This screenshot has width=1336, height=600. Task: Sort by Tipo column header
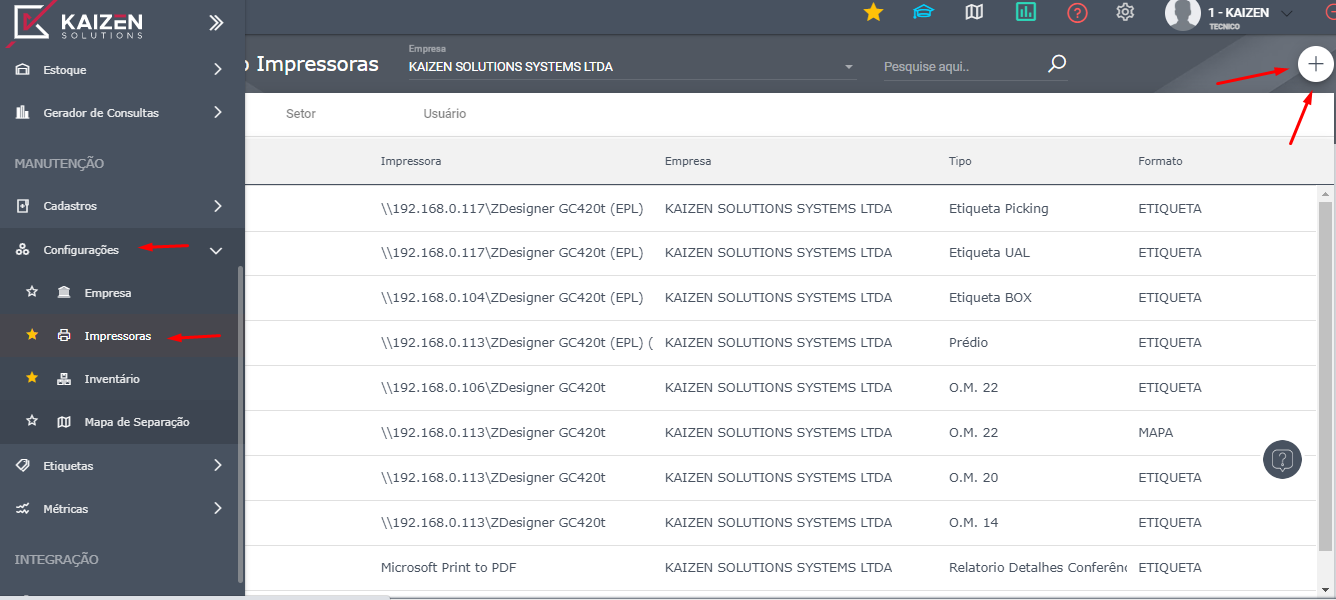click(x=960, y=161)
